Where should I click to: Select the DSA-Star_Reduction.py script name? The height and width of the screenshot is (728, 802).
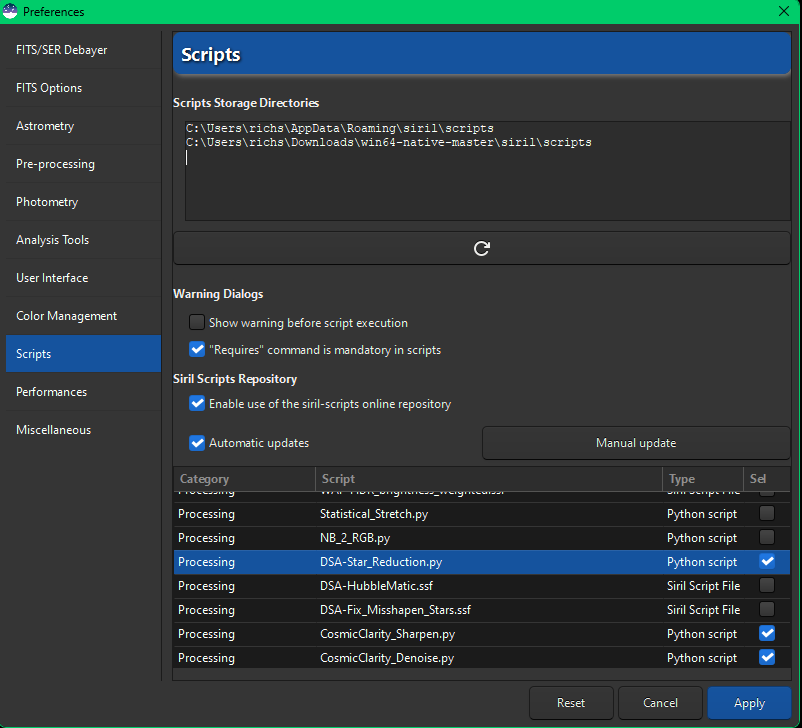pyautogui.click(x=381, y=562)
